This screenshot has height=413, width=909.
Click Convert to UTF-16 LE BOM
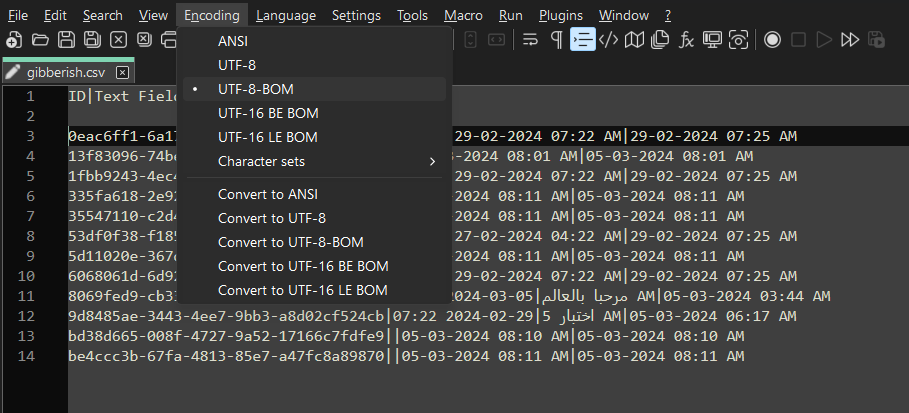tap(302, 290)
